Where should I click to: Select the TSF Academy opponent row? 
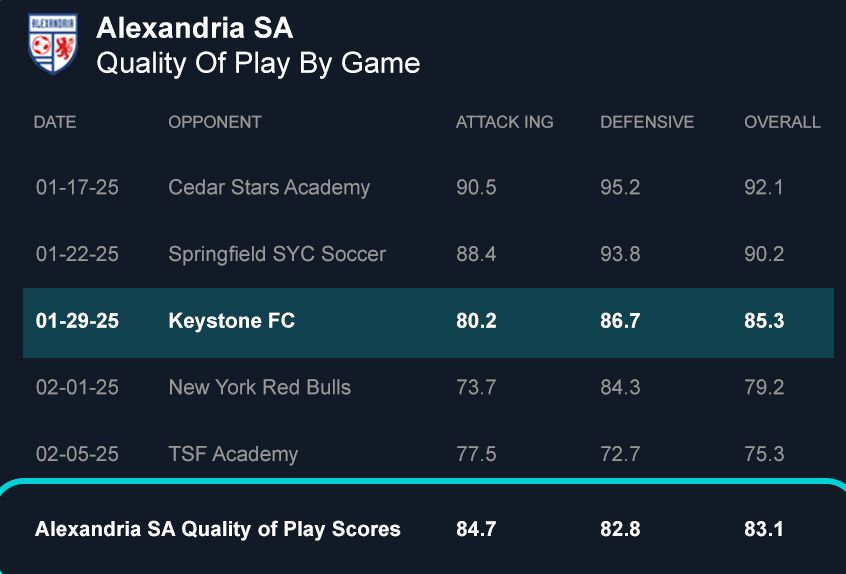[233, 454]
